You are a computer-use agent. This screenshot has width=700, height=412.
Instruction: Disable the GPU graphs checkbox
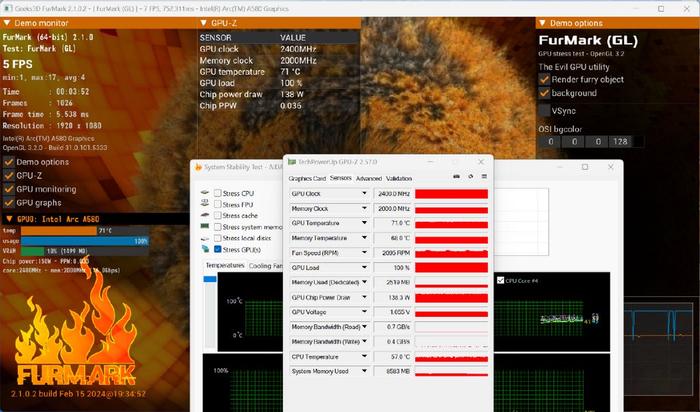coord(8,203)
